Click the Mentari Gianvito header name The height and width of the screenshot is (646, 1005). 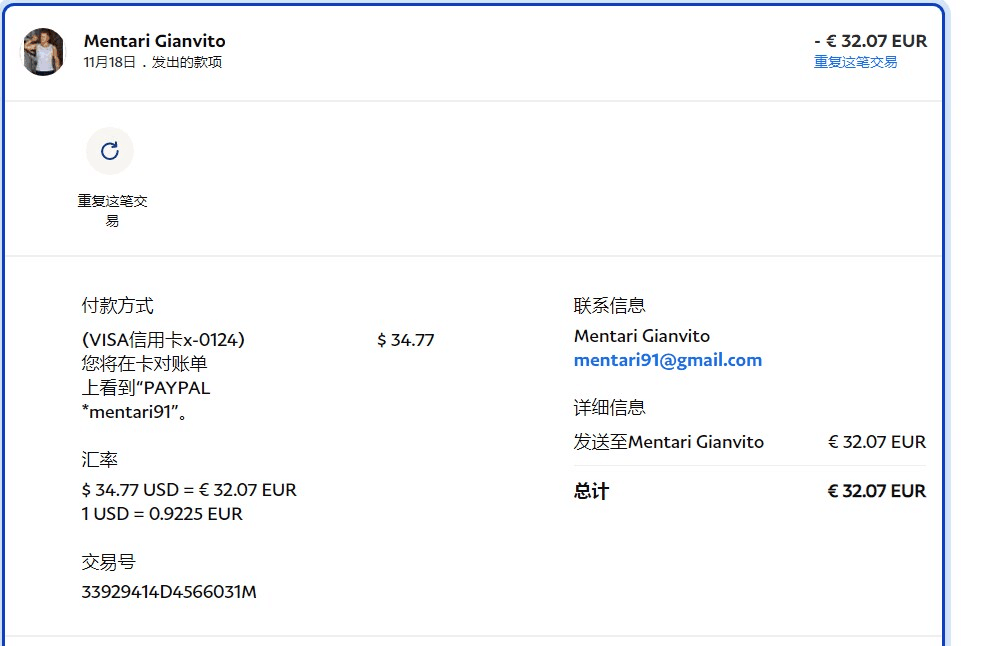pyautogui.click(x=154, y=41)
